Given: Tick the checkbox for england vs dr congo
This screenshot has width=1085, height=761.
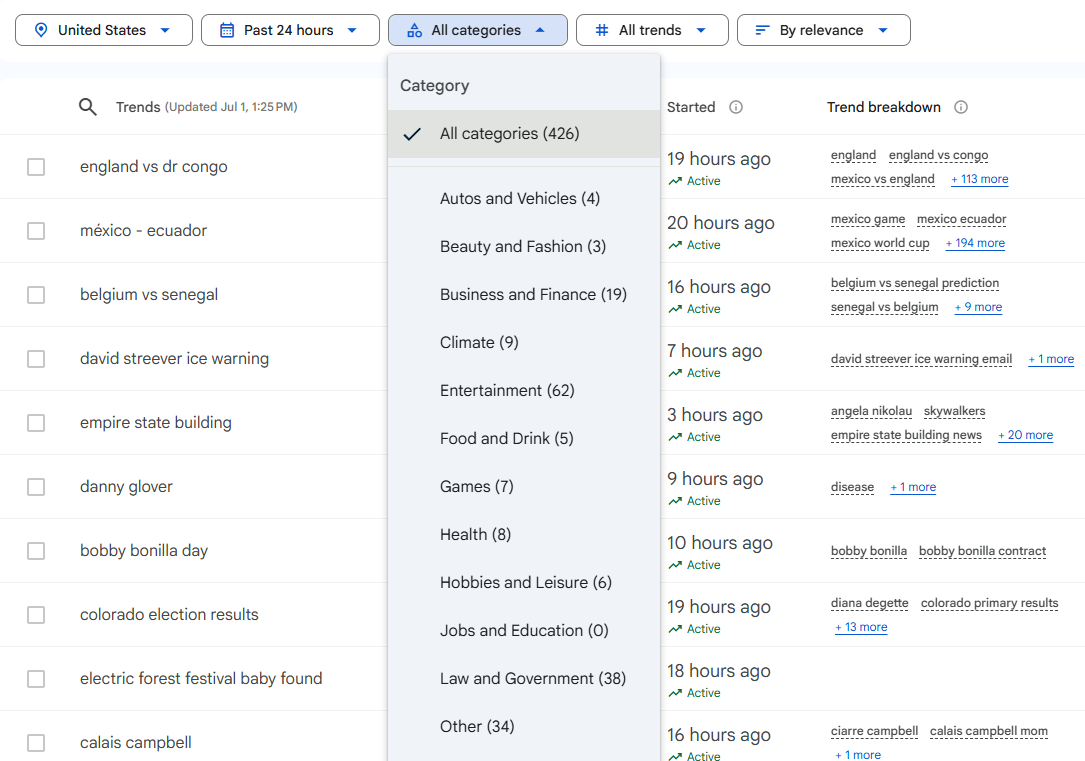Looking at the screenshot, I should (x=36, y=167).
